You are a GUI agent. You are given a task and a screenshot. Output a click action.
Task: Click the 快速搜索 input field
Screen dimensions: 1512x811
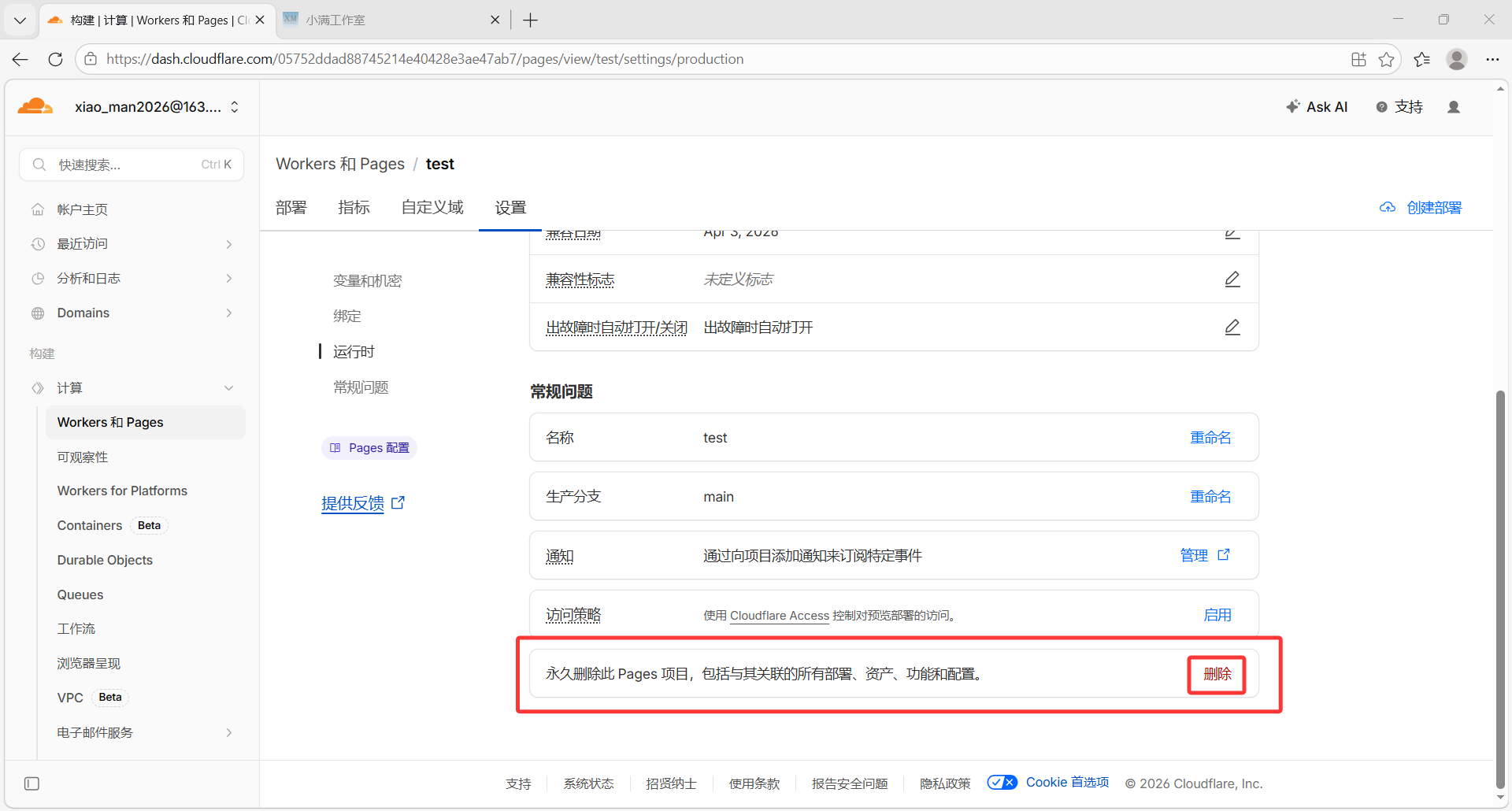(x=131, y=165)
